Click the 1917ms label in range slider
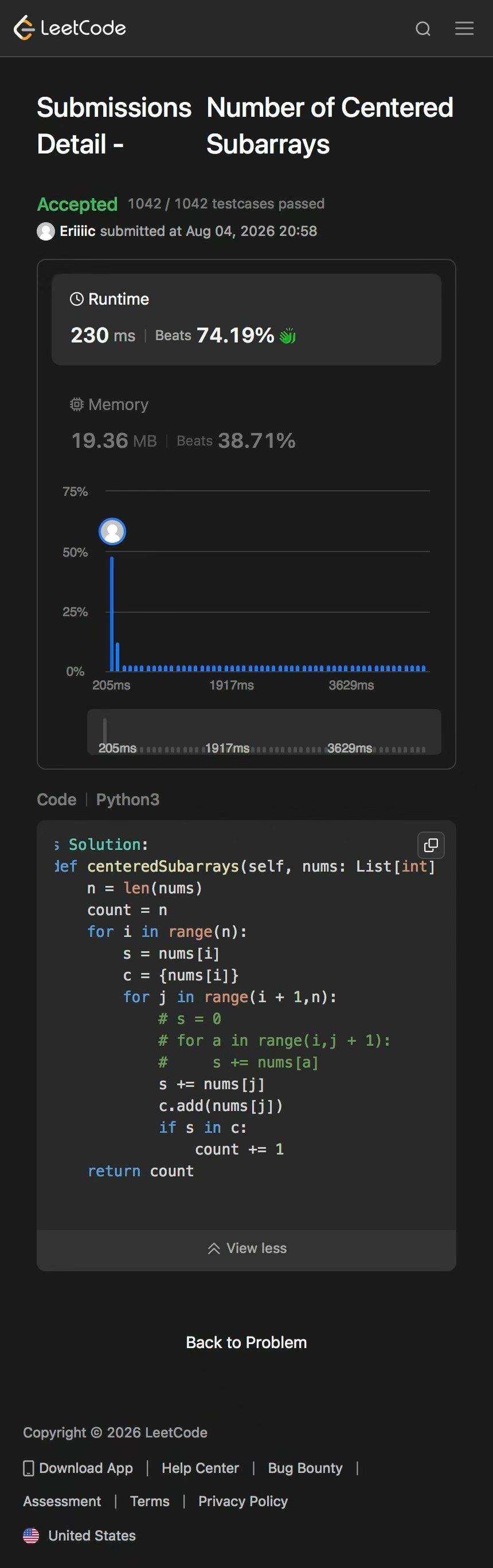 click(x=228, y=748)
